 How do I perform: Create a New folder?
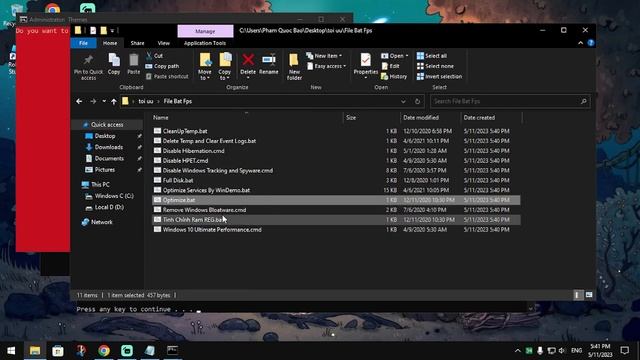coord(294,66)
